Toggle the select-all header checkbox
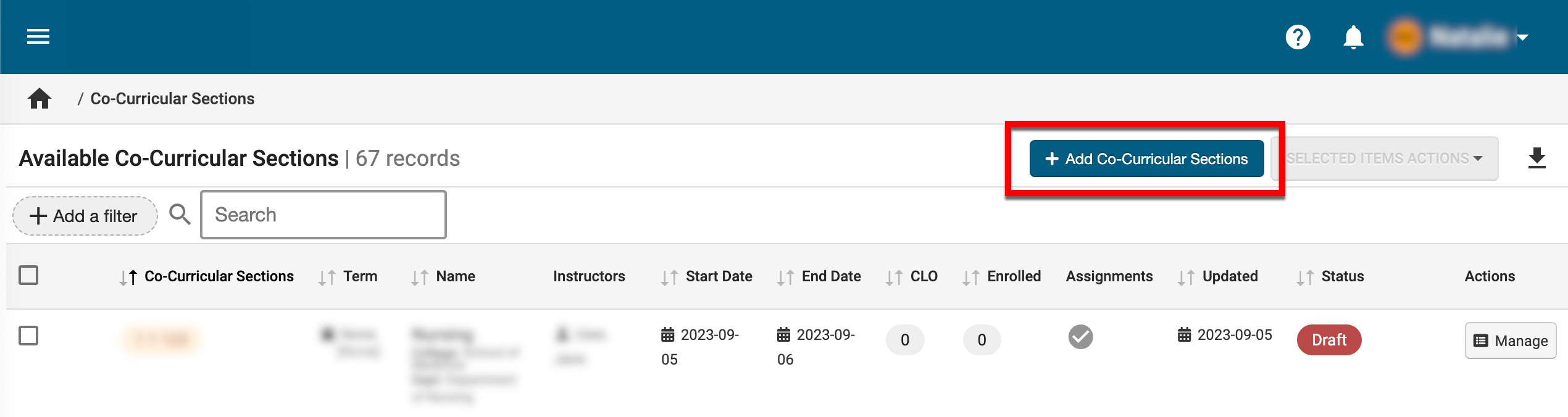1568x417 pixels. pos(28,275)
